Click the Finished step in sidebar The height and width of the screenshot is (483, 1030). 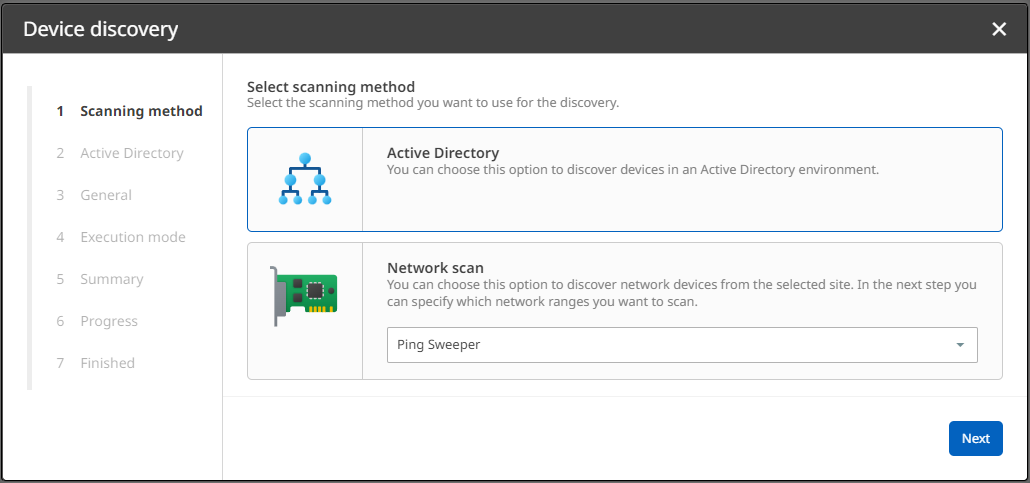click(x=107, y=363)
